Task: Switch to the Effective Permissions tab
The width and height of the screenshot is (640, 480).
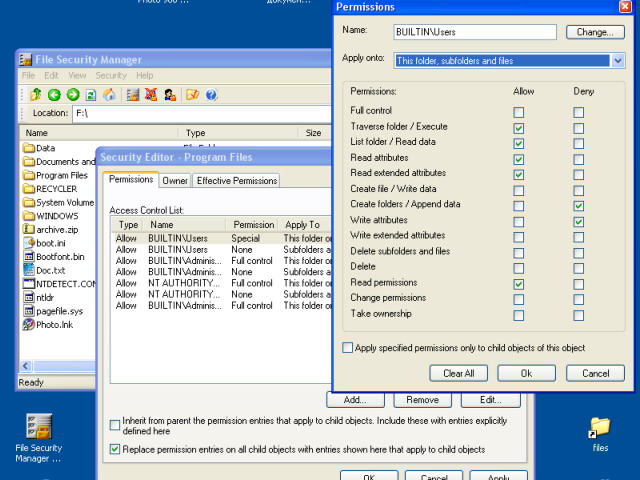Action: pyautogui.click(x=237, y=181)
